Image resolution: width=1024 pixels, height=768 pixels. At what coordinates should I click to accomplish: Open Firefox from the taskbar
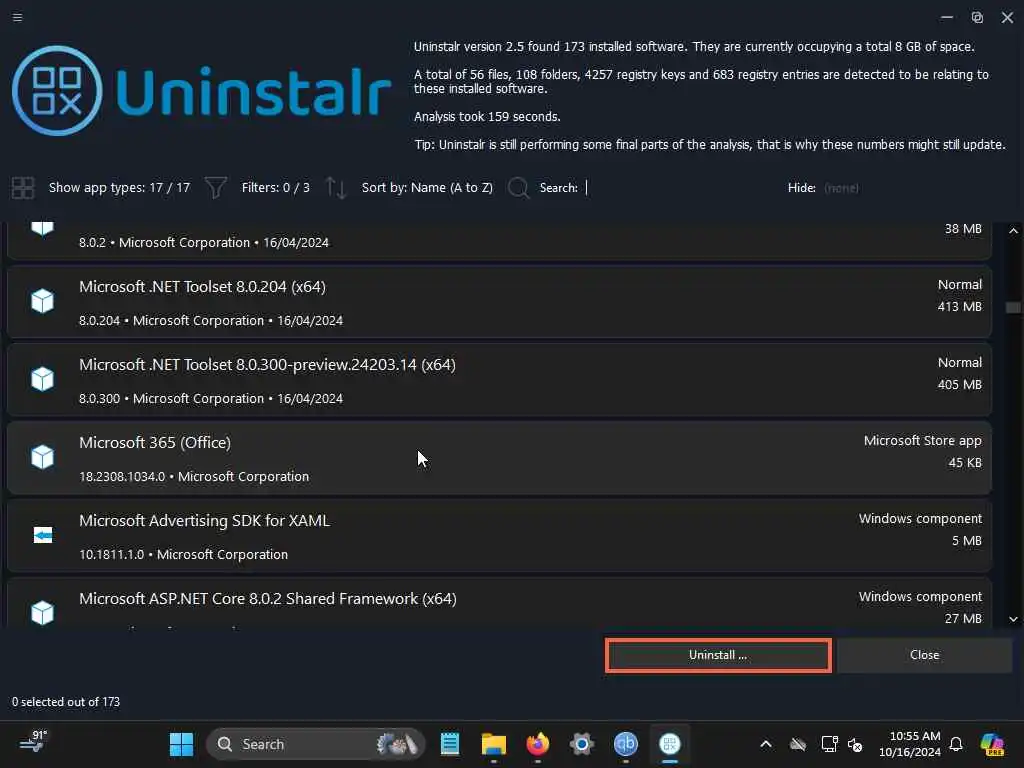tap(537, 744)
